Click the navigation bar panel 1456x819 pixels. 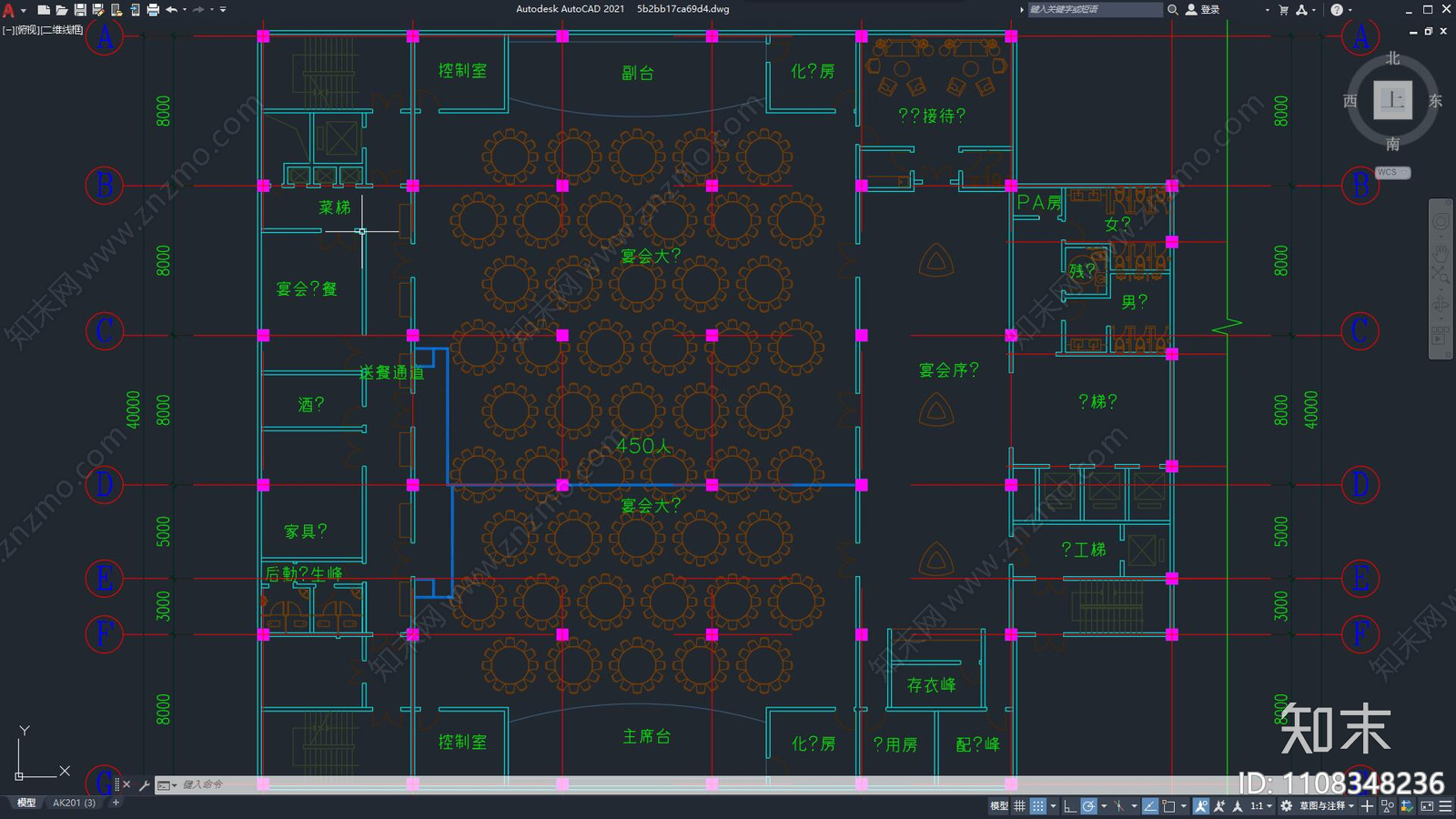pyautogui.click(x=1441, y=278)
